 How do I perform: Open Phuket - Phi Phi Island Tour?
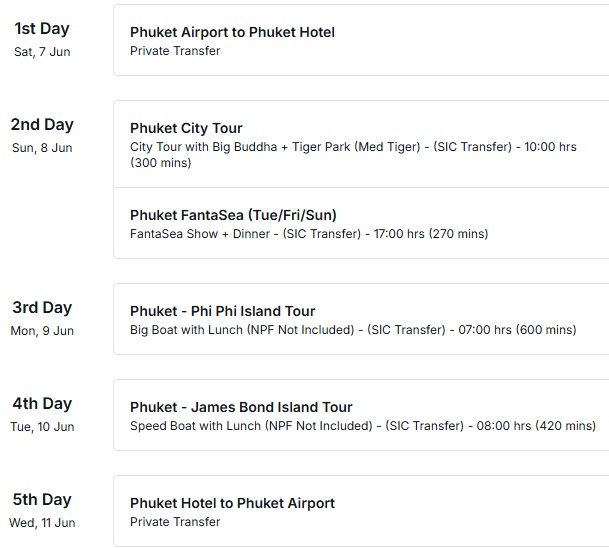223,311
